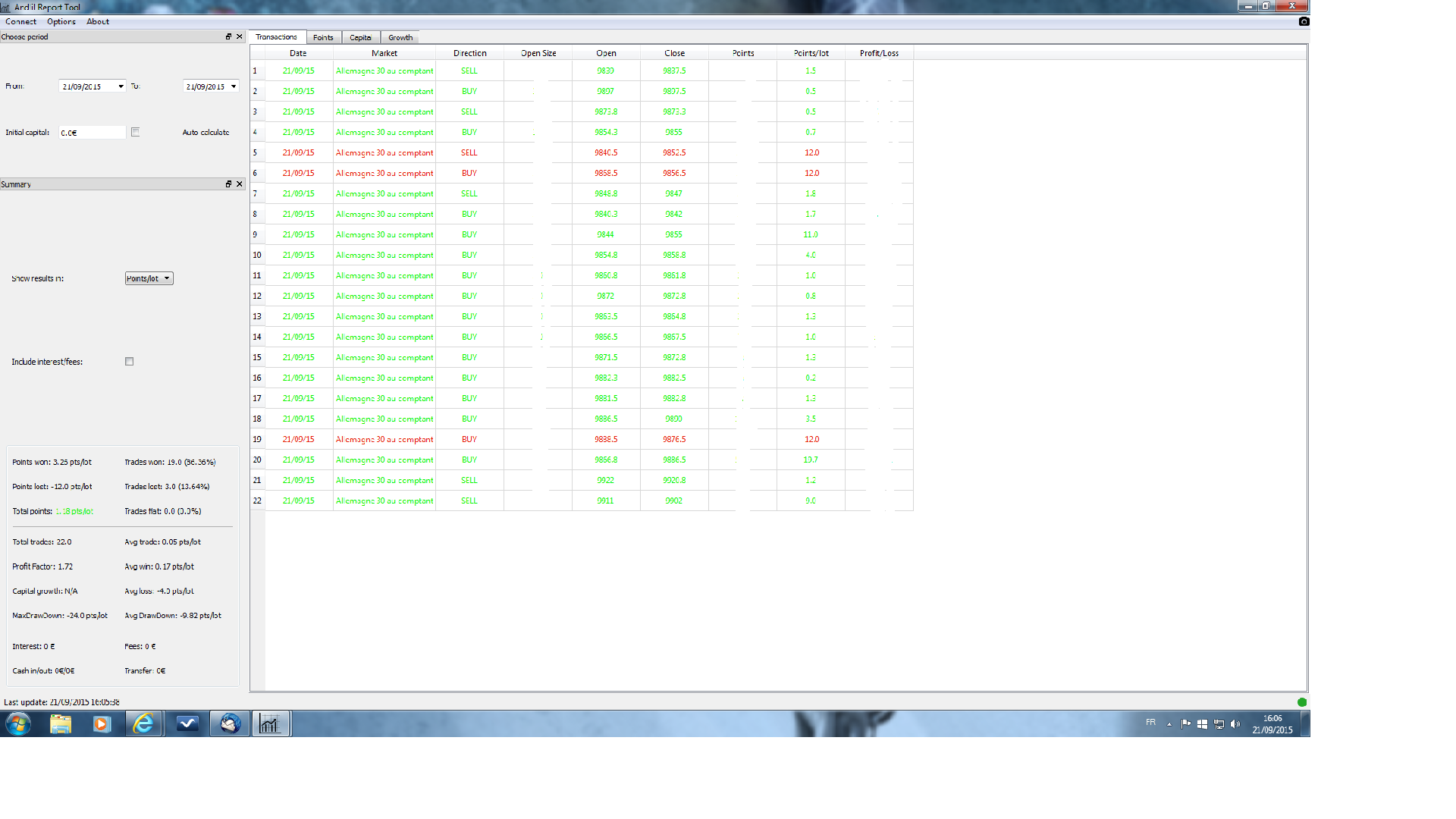The width and height of the screenshot is (1456, 819).
Task: Close the Summary panel
Action: click(240, 184)
